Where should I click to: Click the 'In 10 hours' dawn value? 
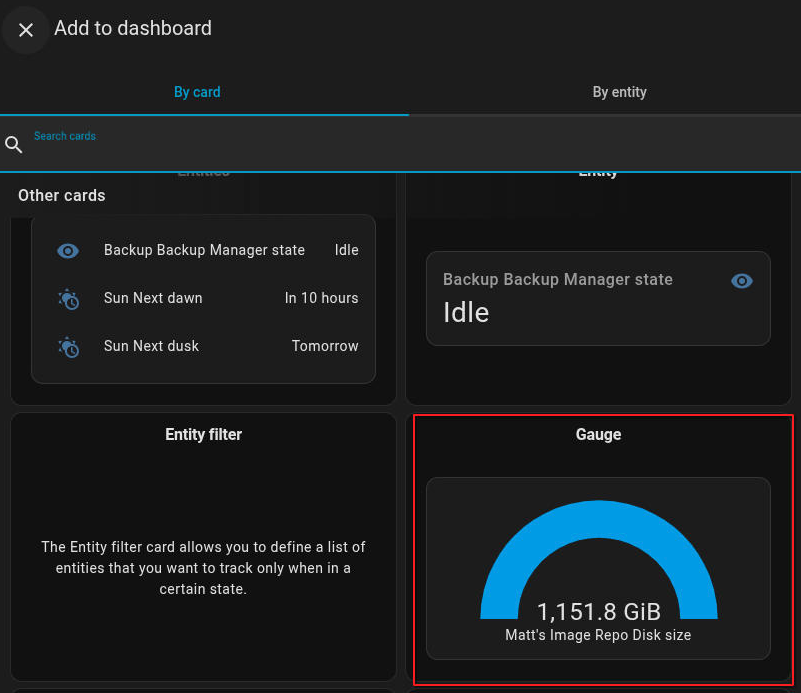(321, 298)
